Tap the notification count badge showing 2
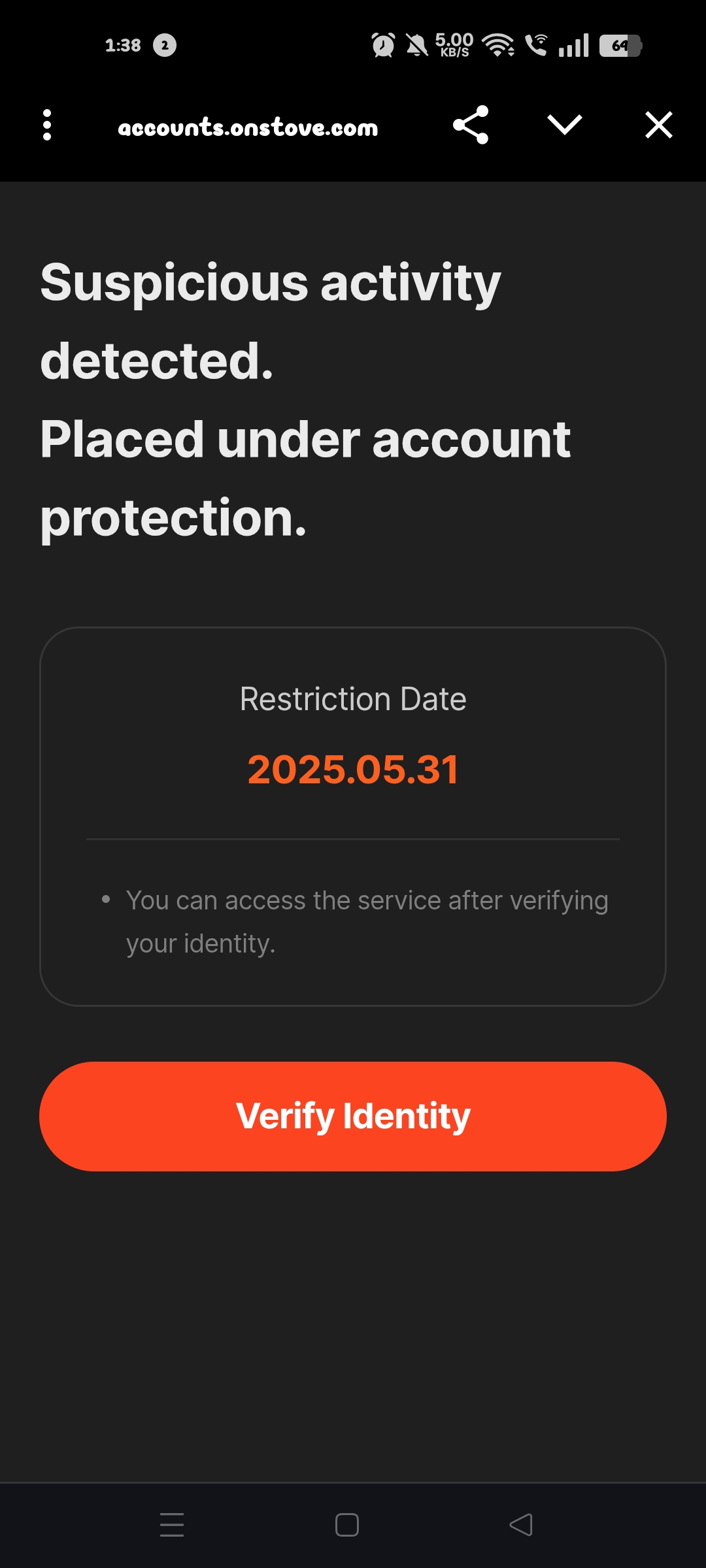 click(165, 45)
